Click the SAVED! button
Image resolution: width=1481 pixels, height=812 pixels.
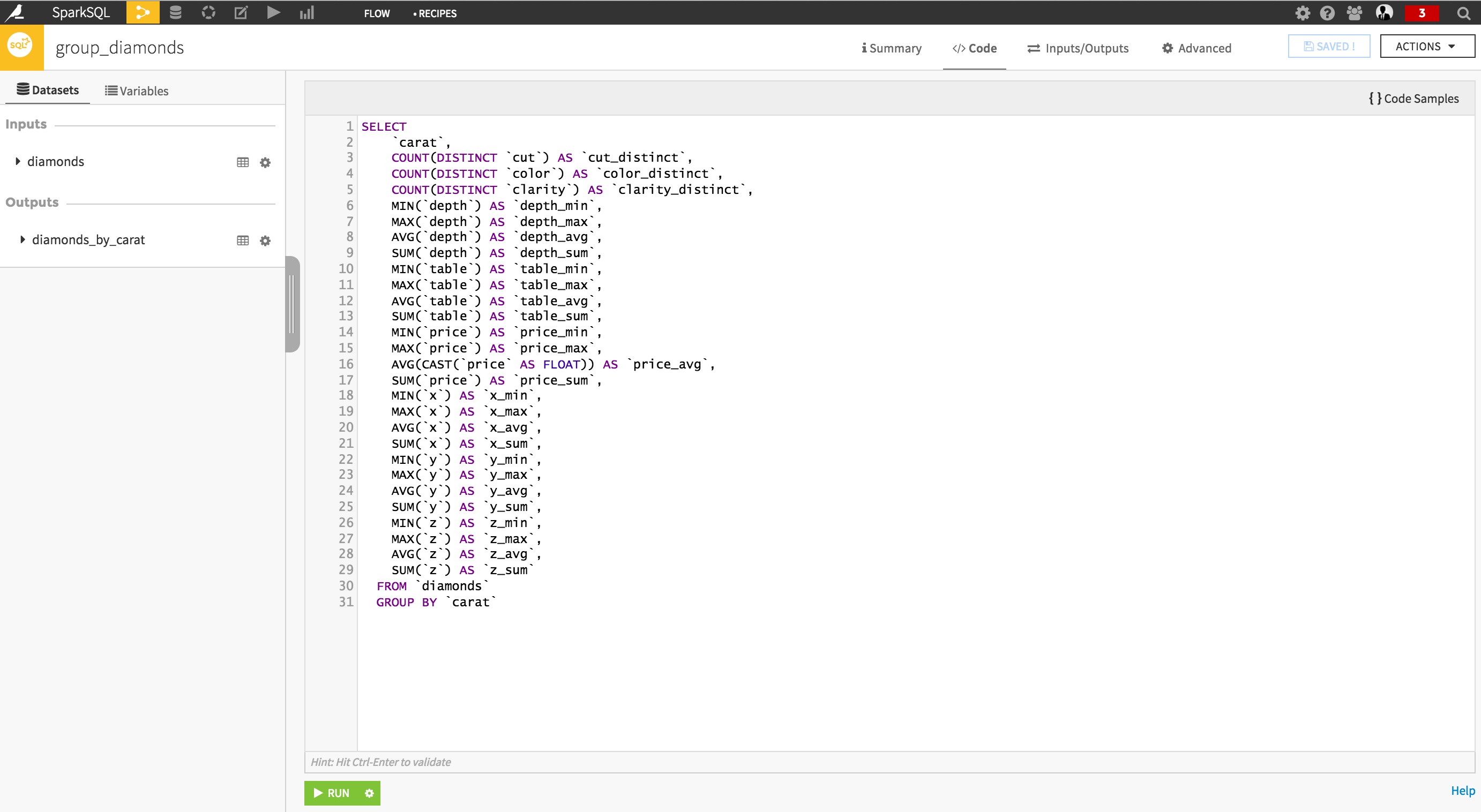click(x=1329, y=47)
